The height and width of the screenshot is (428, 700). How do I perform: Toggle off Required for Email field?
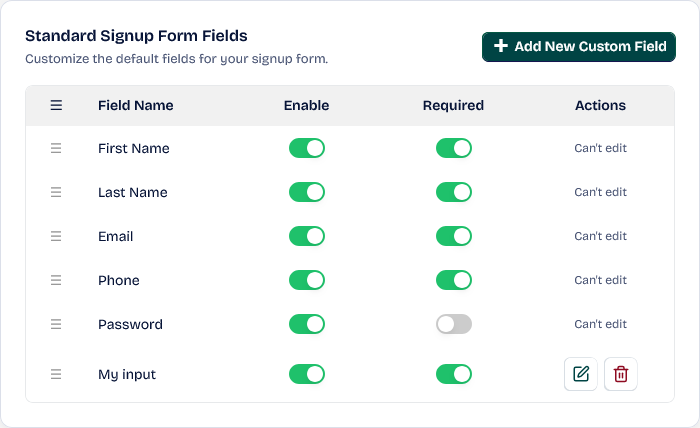[453, 236]
